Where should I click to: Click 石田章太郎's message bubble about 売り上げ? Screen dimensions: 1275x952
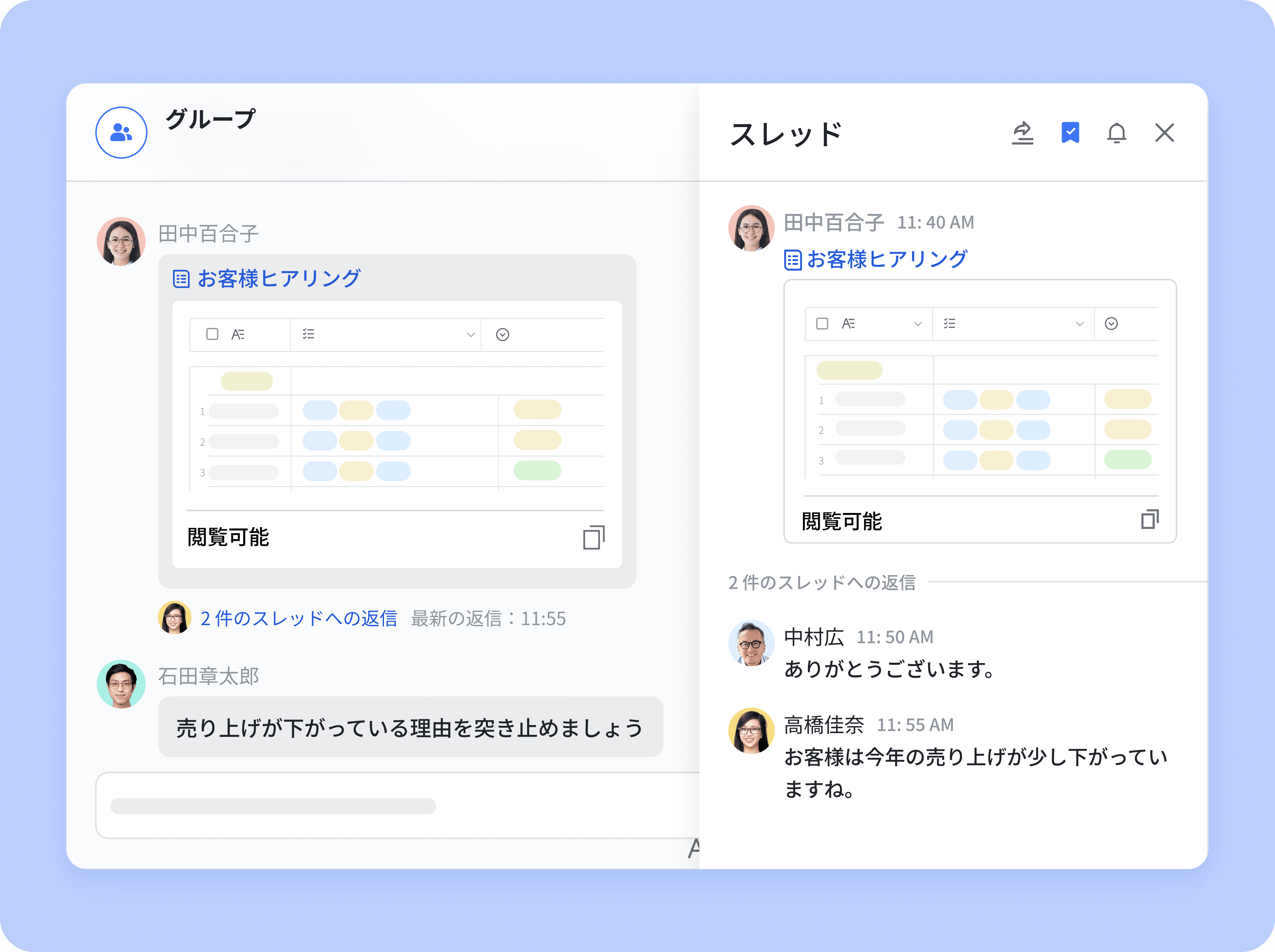point(410,727)
